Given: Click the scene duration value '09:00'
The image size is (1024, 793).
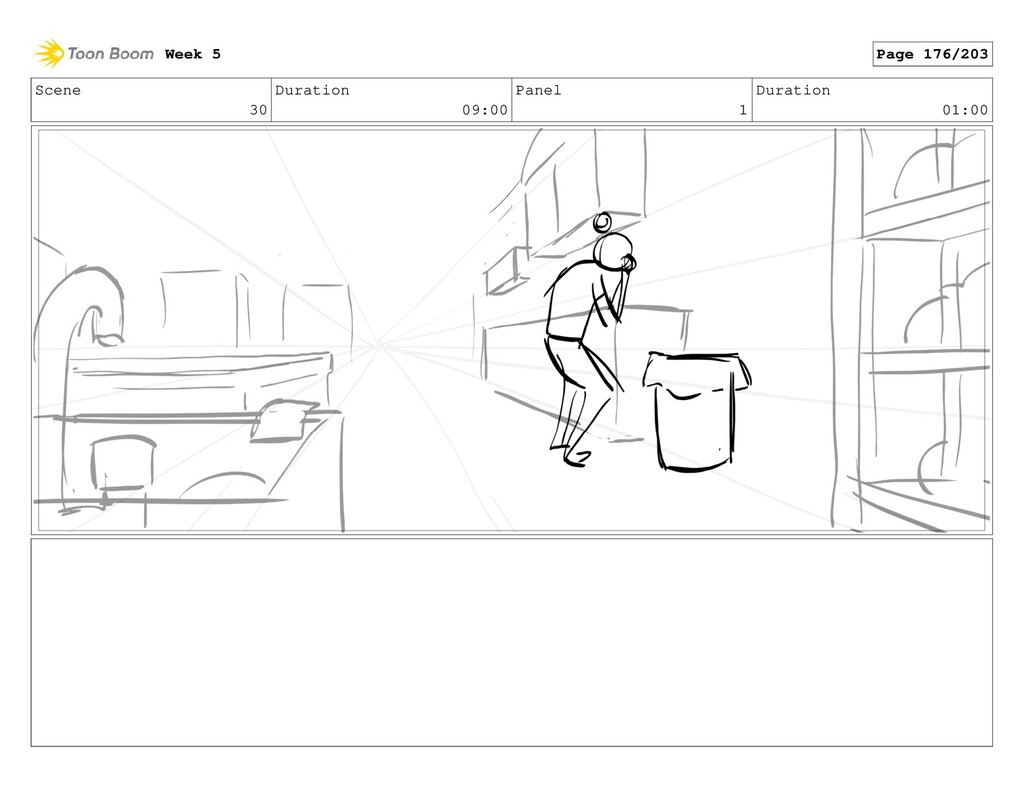Looking at the screenshot, I should 485,110.
